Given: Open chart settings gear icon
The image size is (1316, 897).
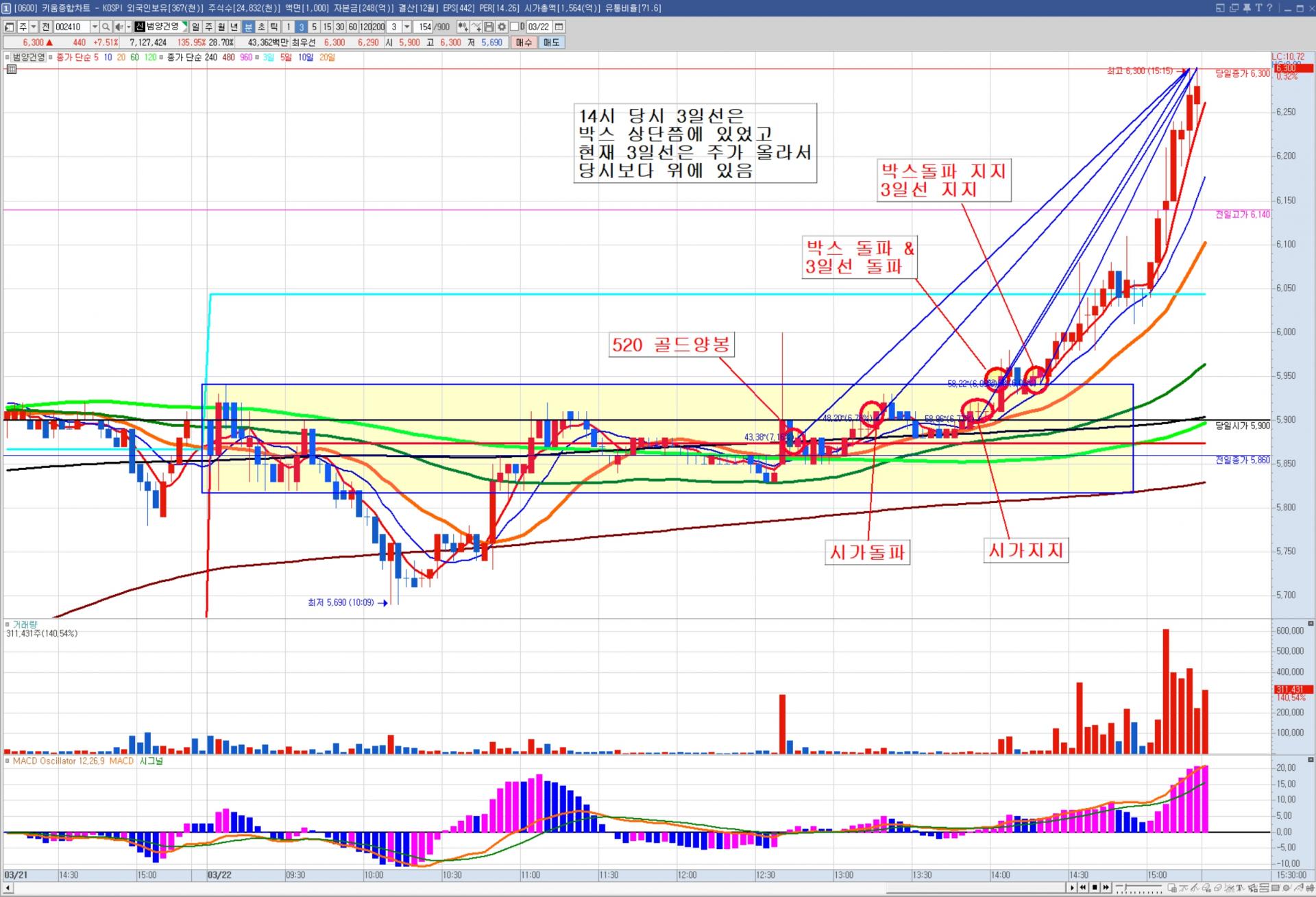Looking at the screenshot, I should [502, 27].
